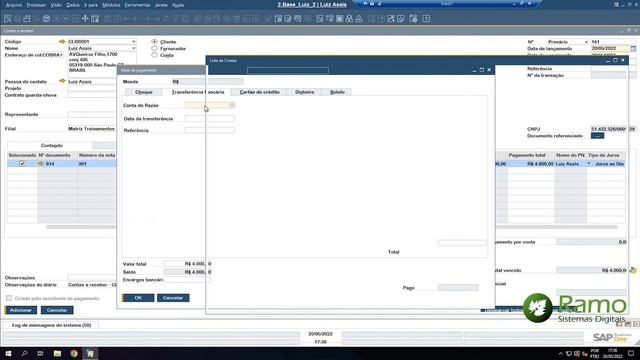This screenshot has height=360, width=640.
Task: Select the Conta radio button
Action: tap(154, 55)
